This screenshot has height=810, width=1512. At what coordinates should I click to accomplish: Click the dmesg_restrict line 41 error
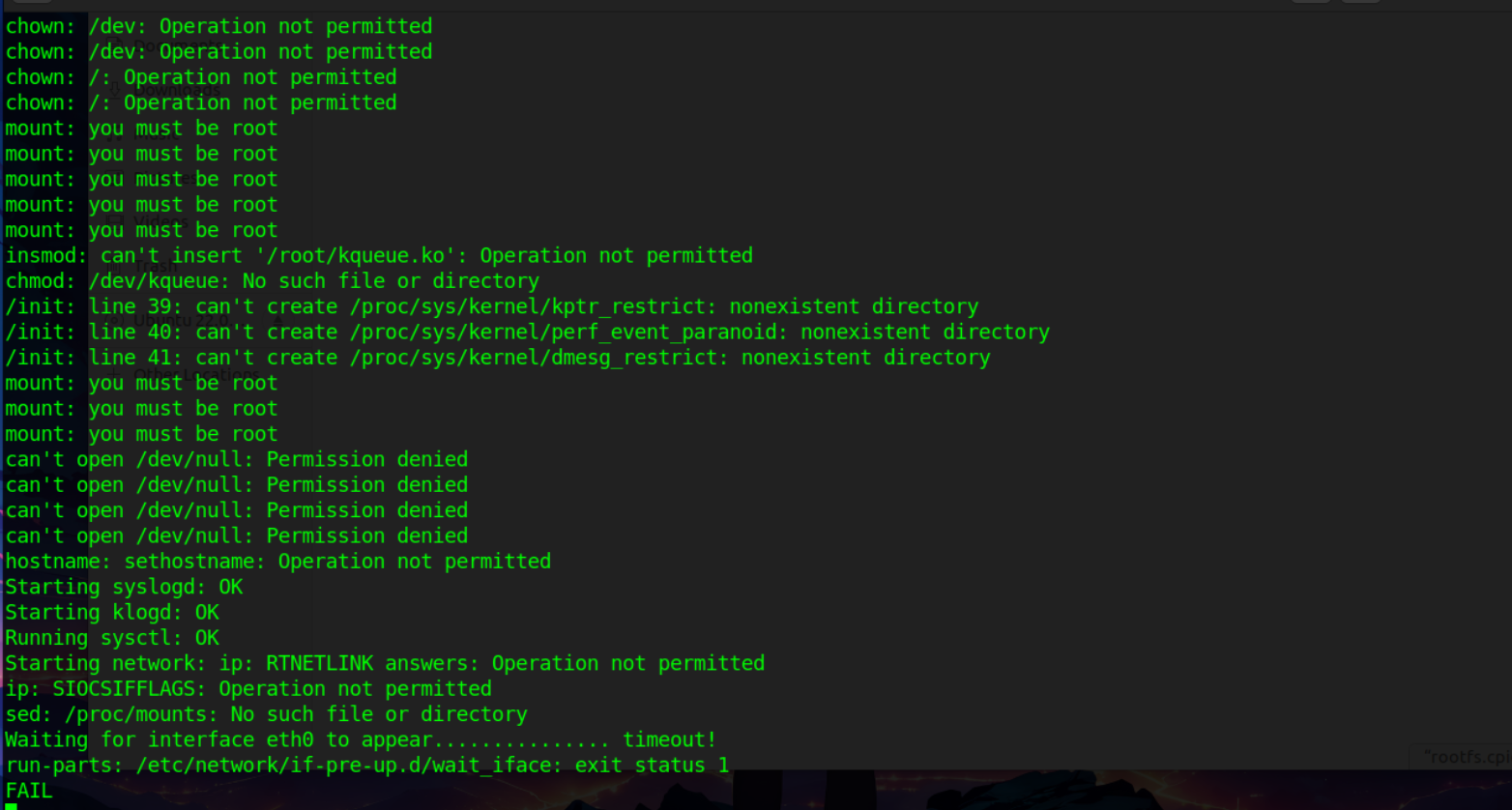click(498, 358)
